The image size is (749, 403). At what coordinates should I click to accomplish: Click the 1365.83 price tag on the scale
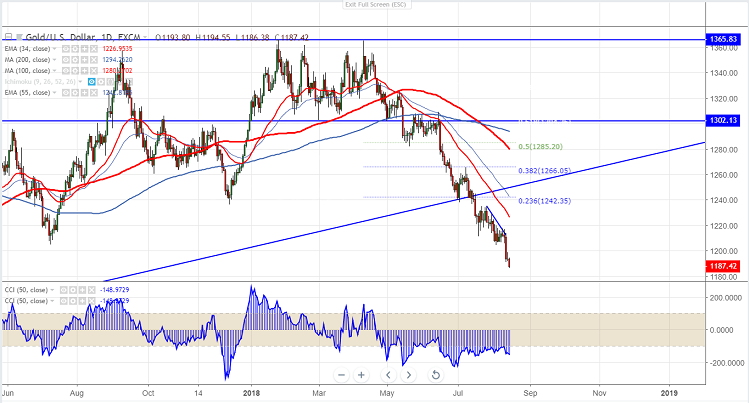tap(723, 40)
